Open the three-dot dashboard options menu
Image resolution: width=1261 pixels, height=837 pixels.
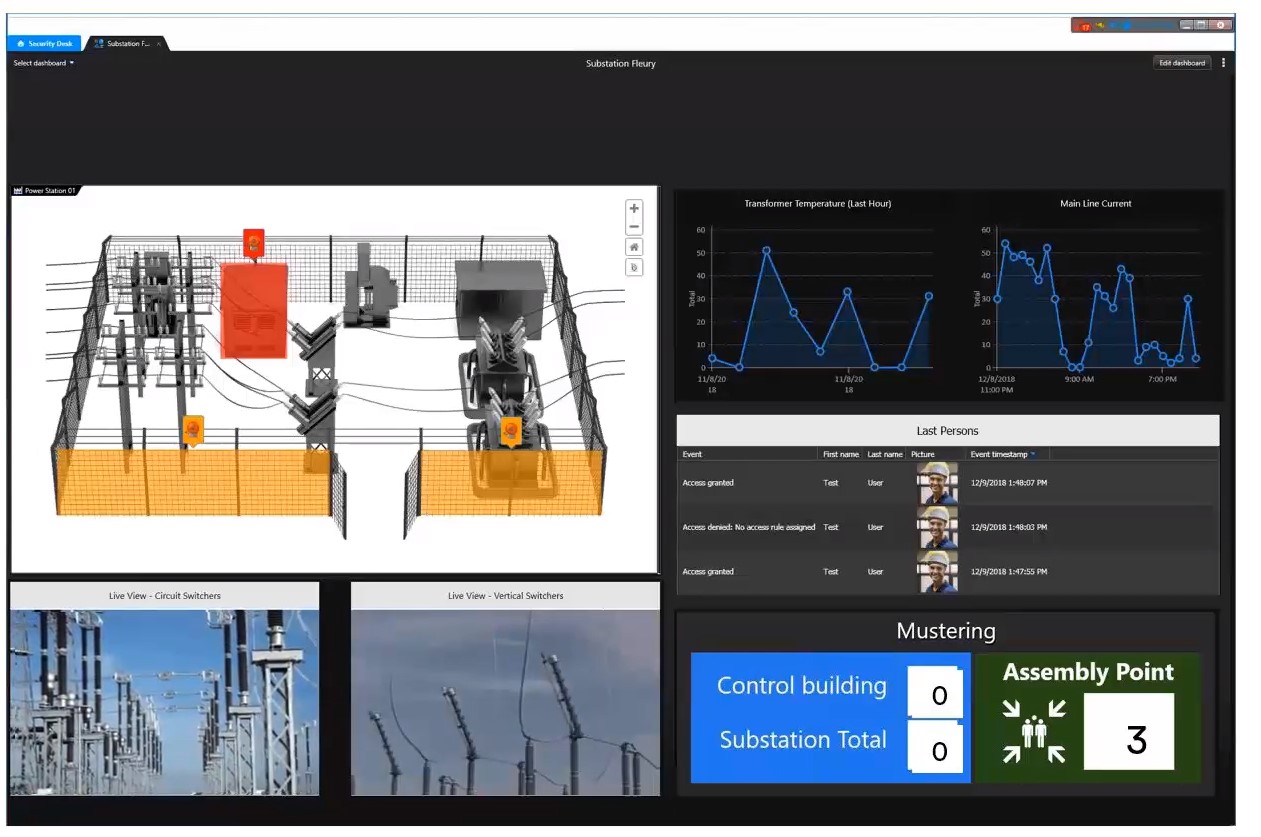click(1223, 63)
